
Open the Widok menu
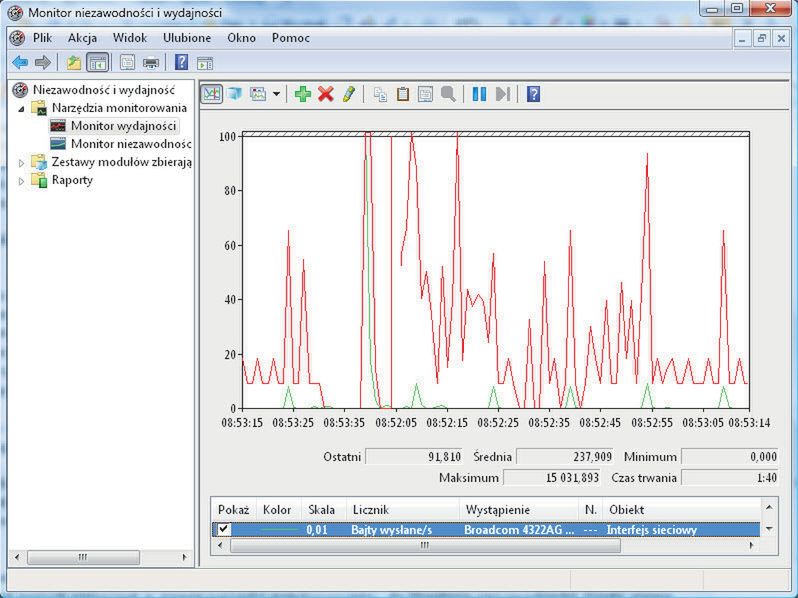(130, 38)
